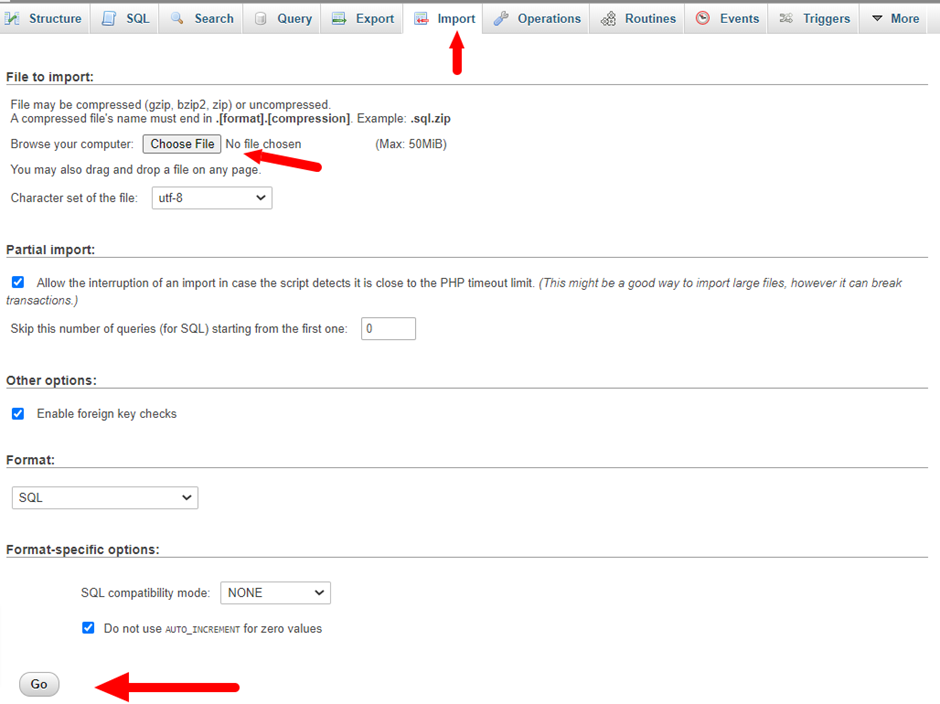Screen dimensions: 940x704
Task: Click the SQL tab icon
Action: (x=109, y=19)
